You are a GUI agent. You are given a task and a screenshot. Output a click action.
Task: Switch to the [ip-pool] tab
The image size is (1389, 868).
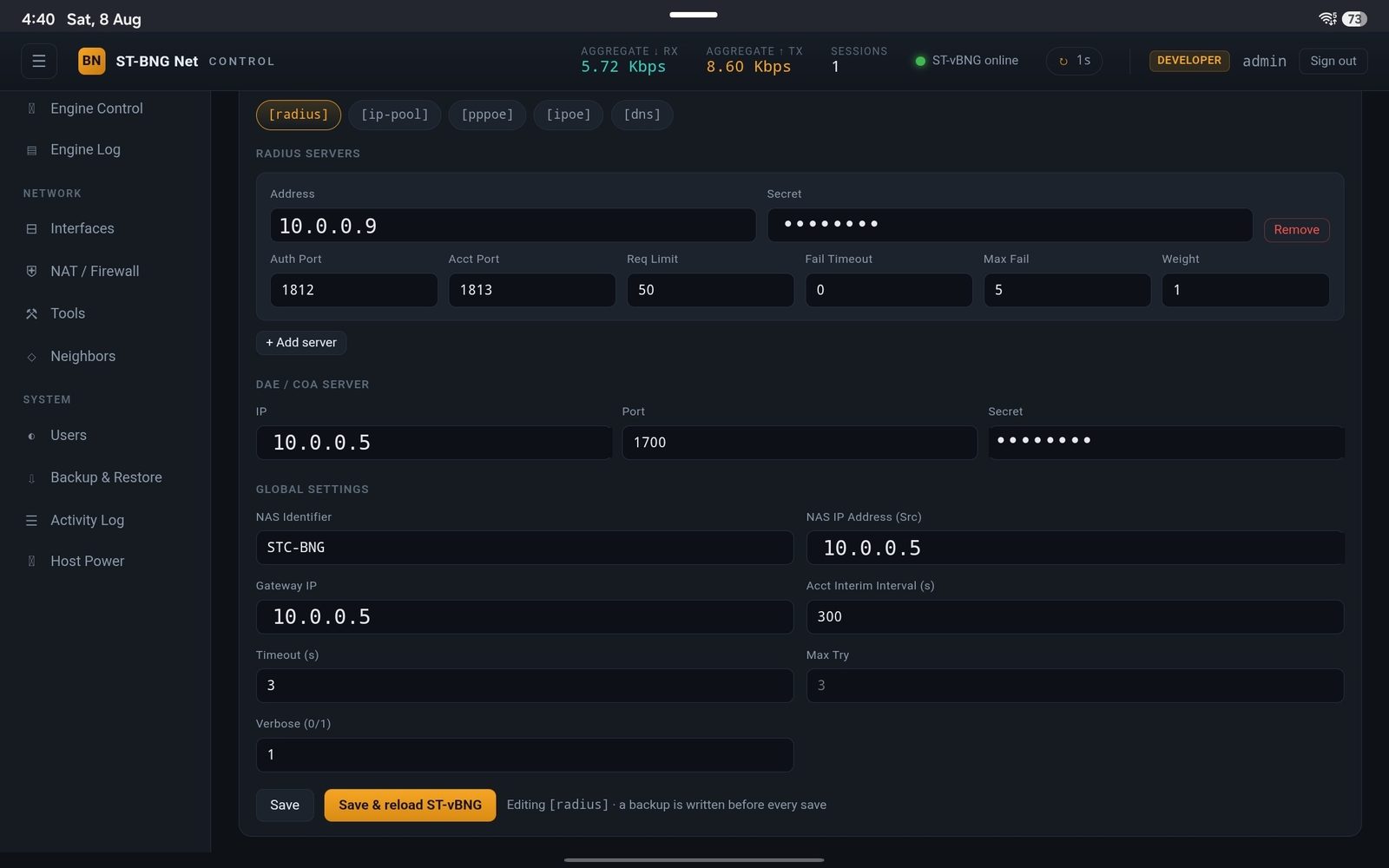tap(394, 115)
